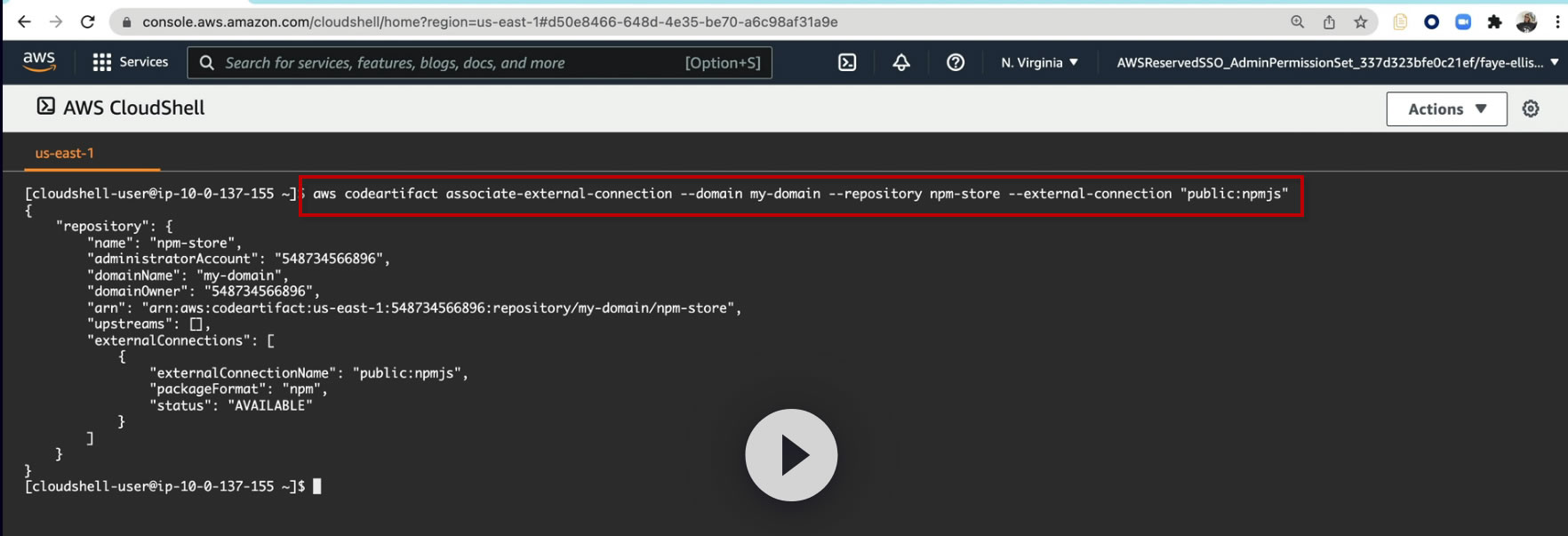The image size is (1568, 536).
Task: Expand the AWSReservedSSO account menu
Action: pyautogui.click(x=1338, y=62)
